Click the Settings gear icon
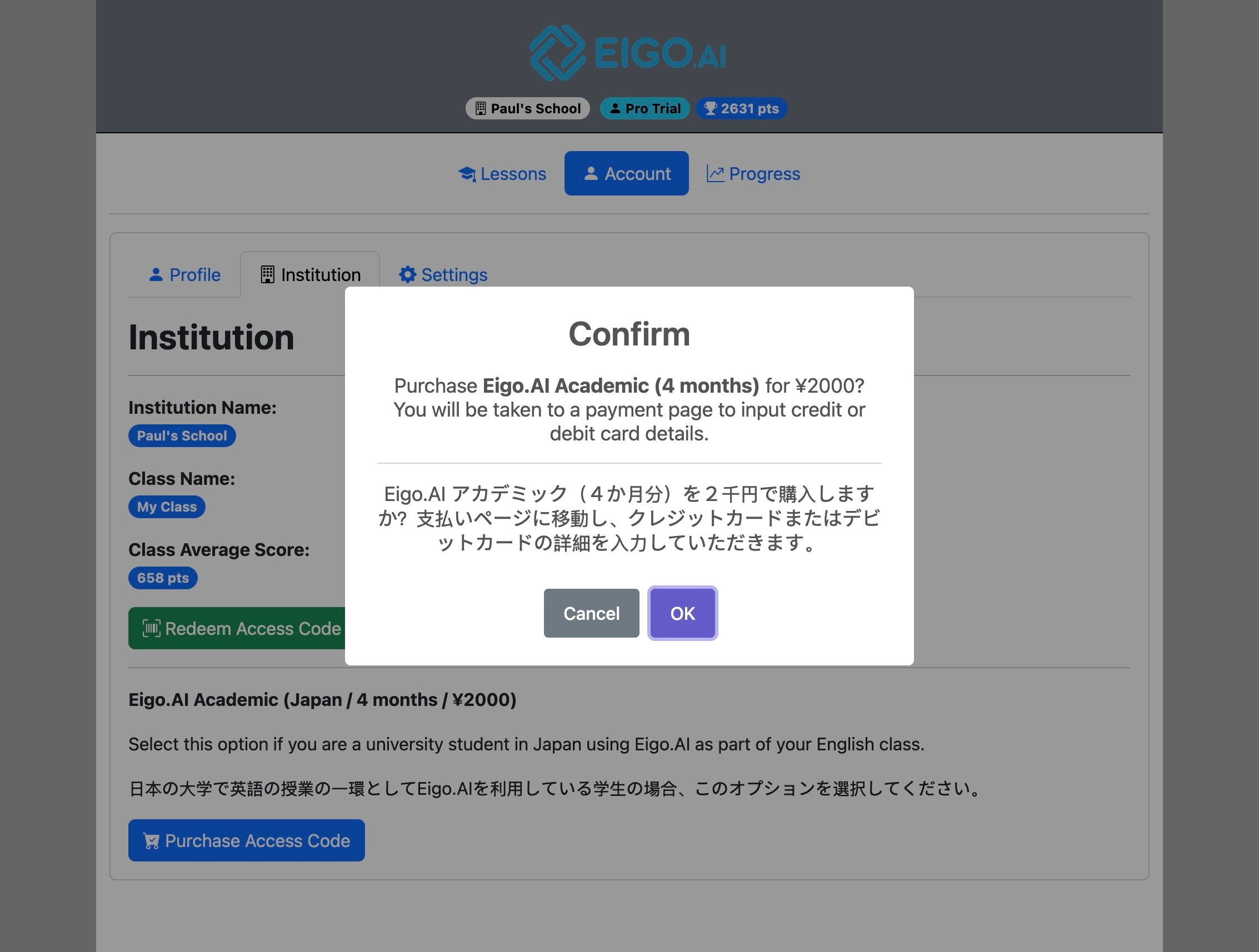Viewport: 1259px width, 952px height. tap(407, 275)
